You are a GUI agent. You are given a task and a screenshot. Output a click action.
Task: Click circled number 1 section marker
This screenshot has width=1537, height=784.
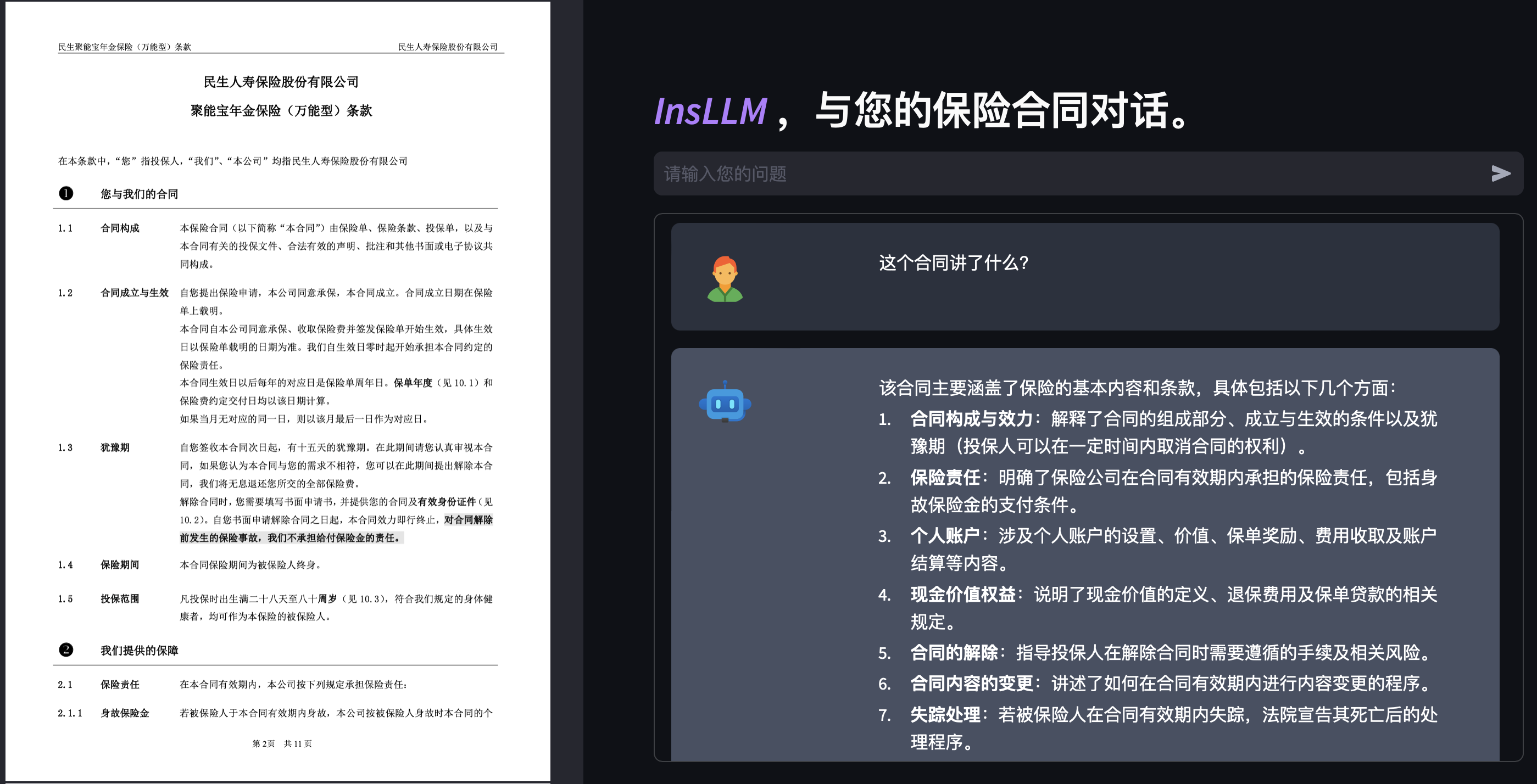65,193
